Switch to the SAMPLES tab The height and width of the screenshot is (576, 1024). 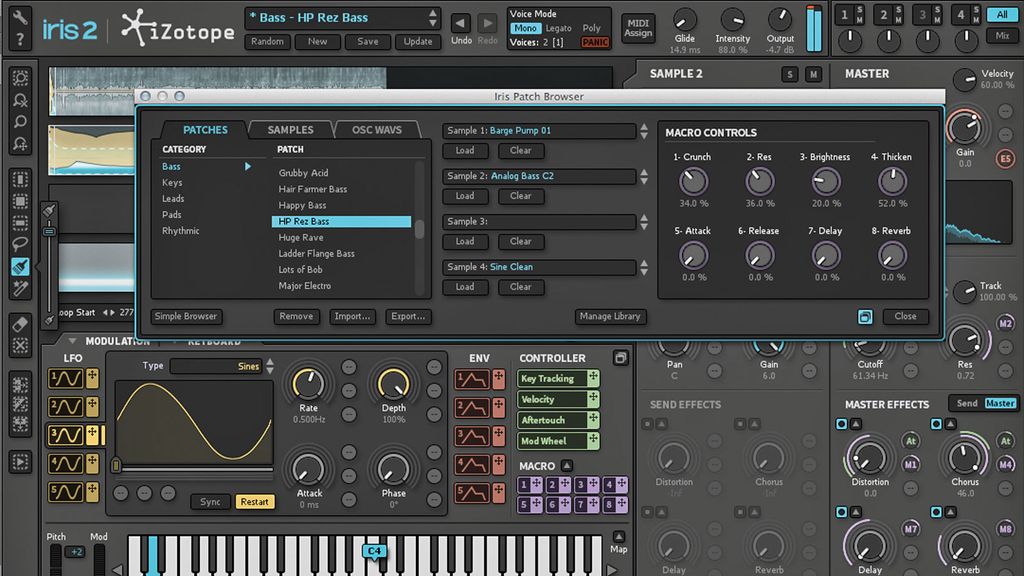click(290, 129)
